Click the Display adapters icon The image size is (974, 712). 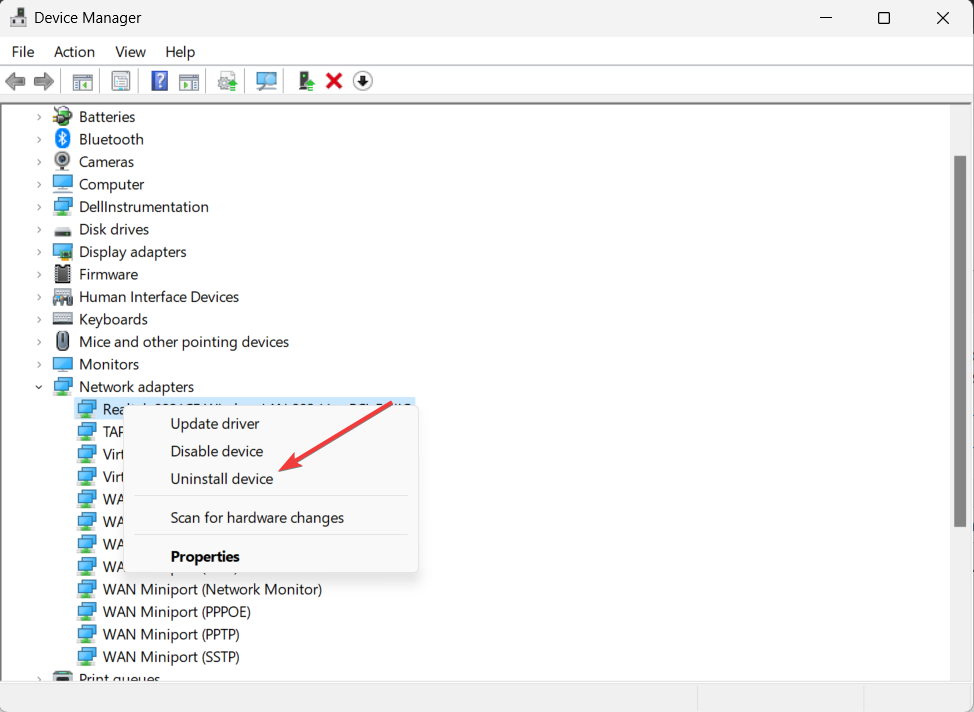pyautogui.click(x=62, y=252)
